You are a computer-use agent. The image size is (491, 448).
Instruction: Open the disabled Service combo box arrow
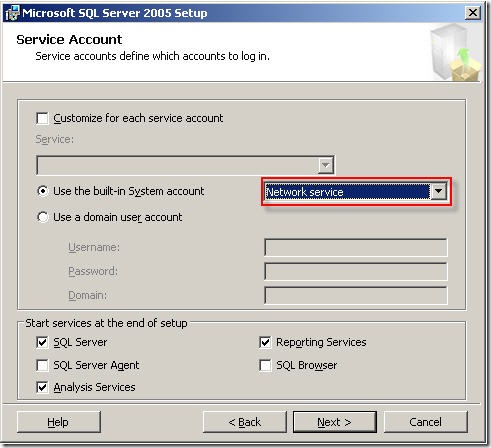[325, 165]
